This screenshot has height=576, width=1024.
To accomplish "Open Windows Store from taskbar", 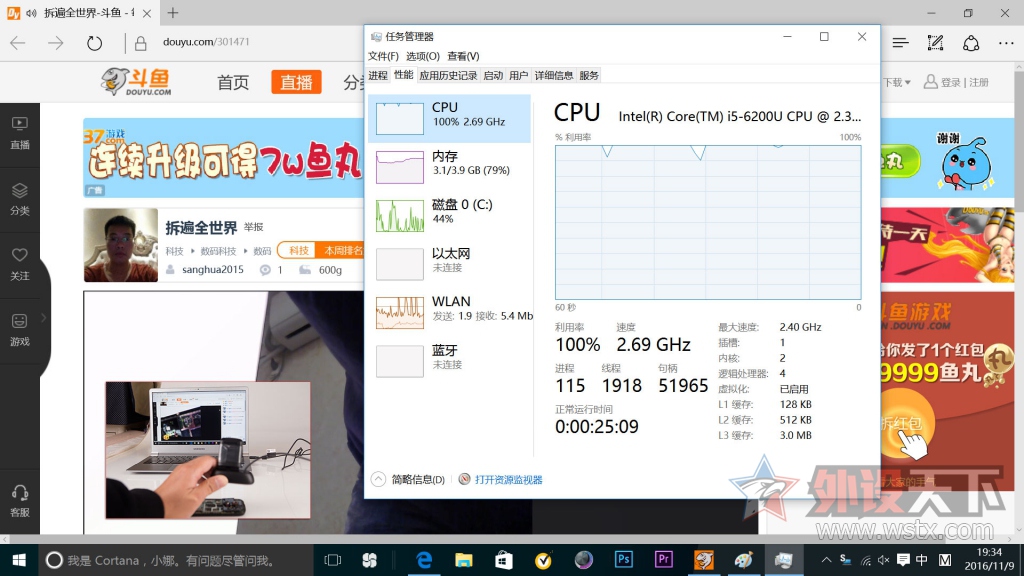I will point(504,560).
